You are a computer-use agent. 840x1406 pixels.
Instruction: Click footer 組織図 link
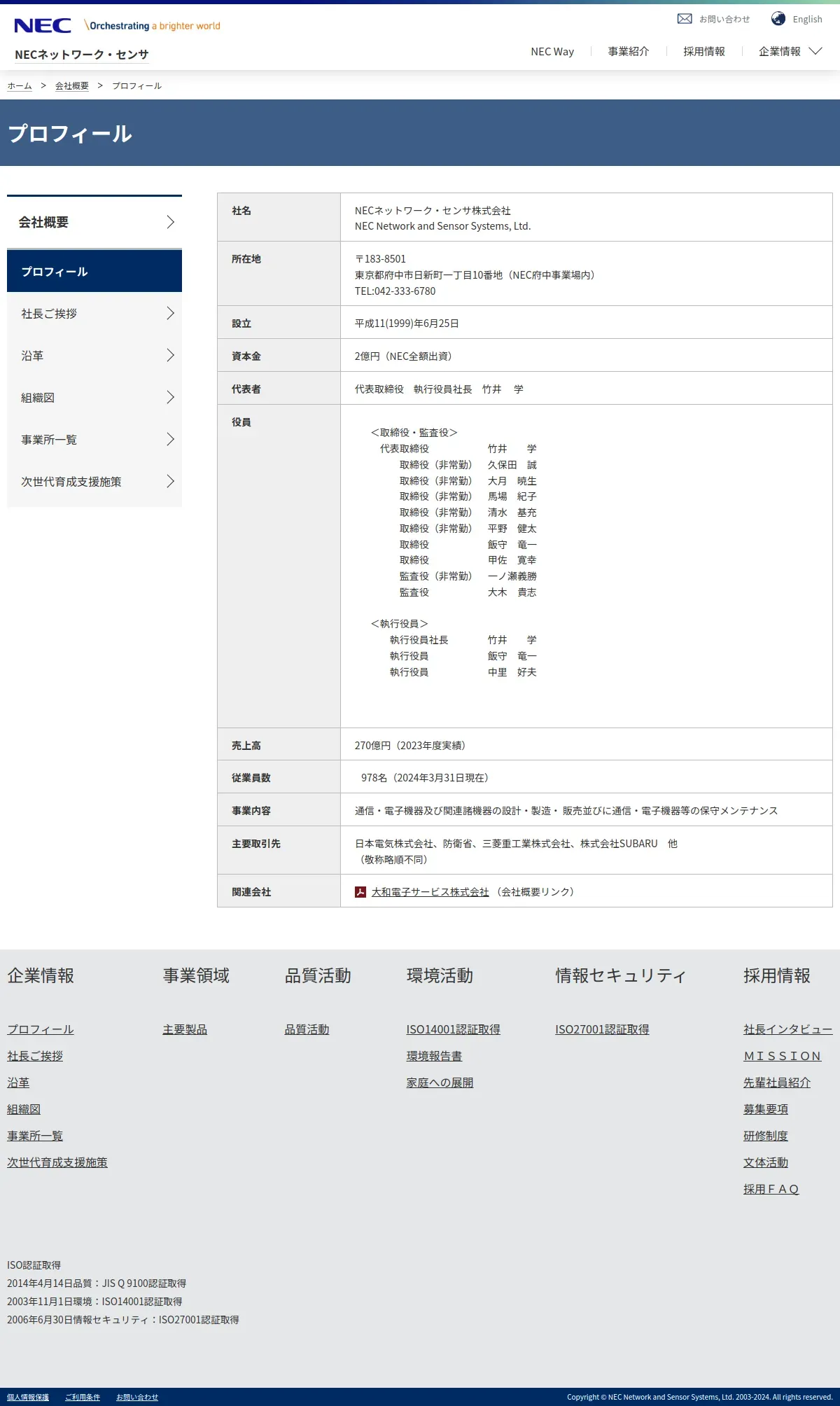coord(24,1108)
